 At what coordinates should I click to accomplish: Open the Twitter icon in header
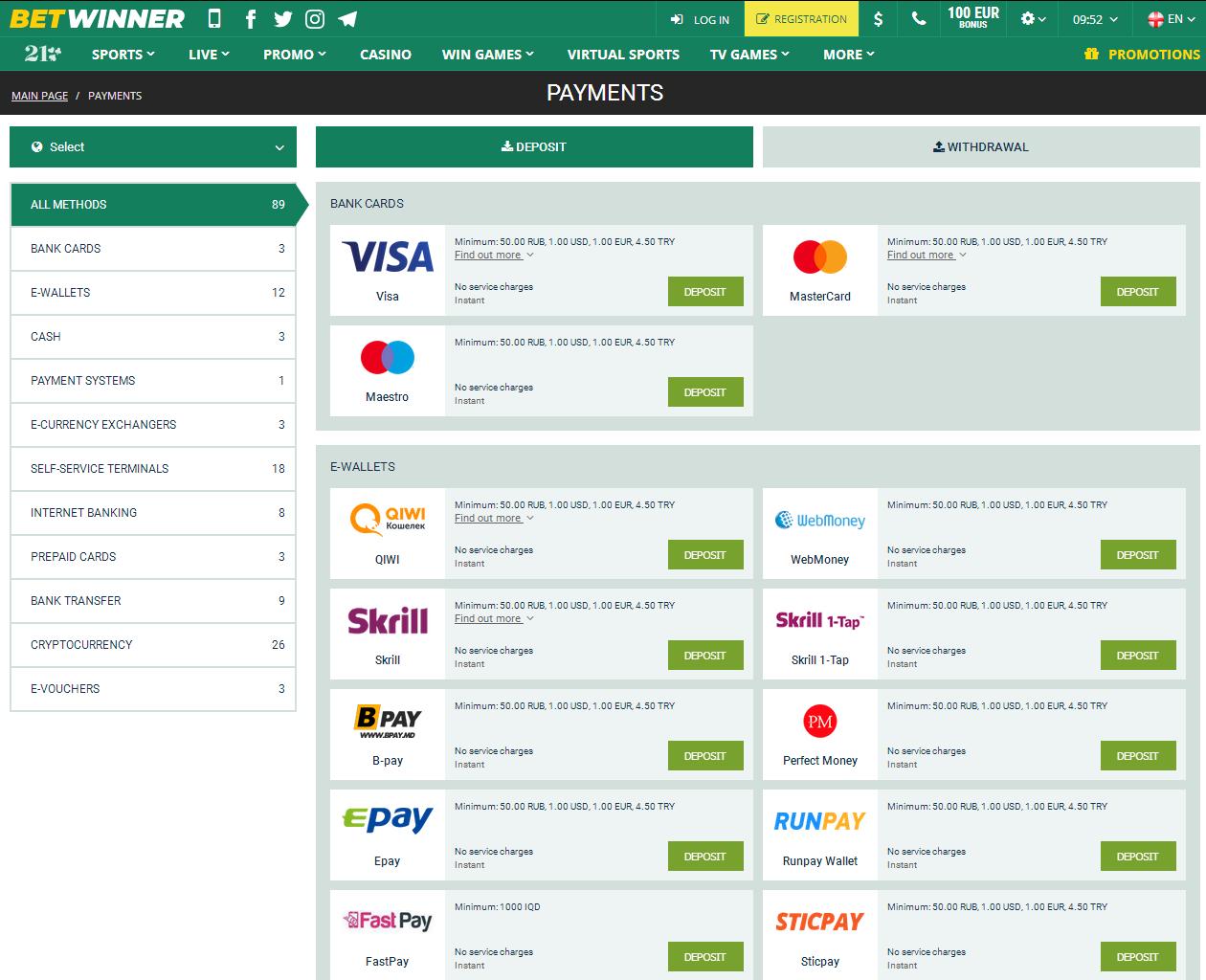click(282, 18)
